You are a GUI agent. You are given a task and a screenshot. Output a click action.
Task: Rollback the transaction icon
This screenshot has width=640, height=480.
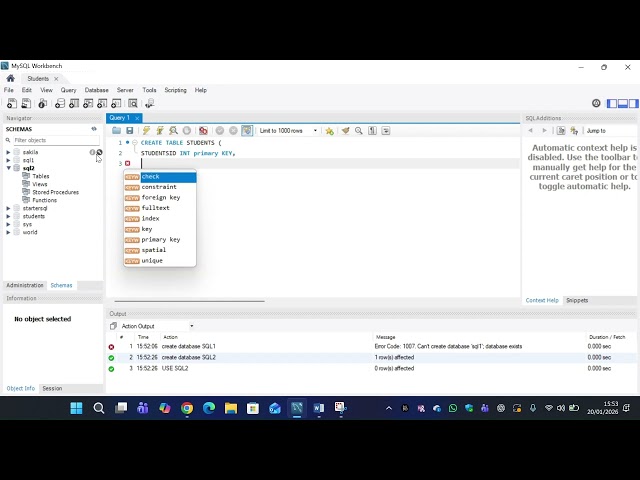[x=233, y=131]
